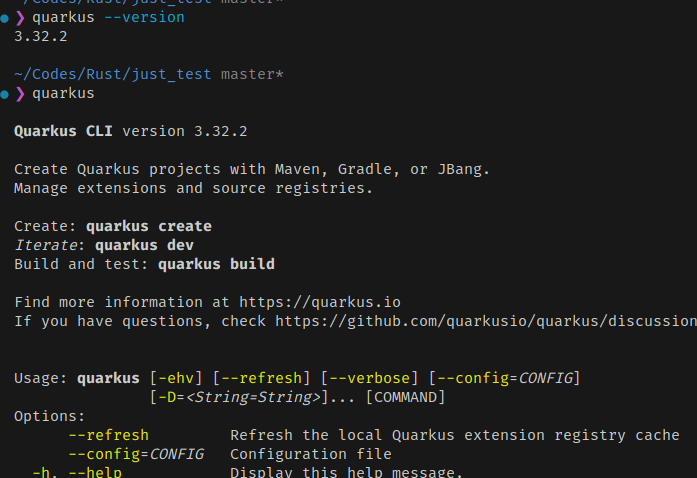The image size is (697, 478).
Task: Click the 'Find more information at' text
Action: (x=122, y=302)
